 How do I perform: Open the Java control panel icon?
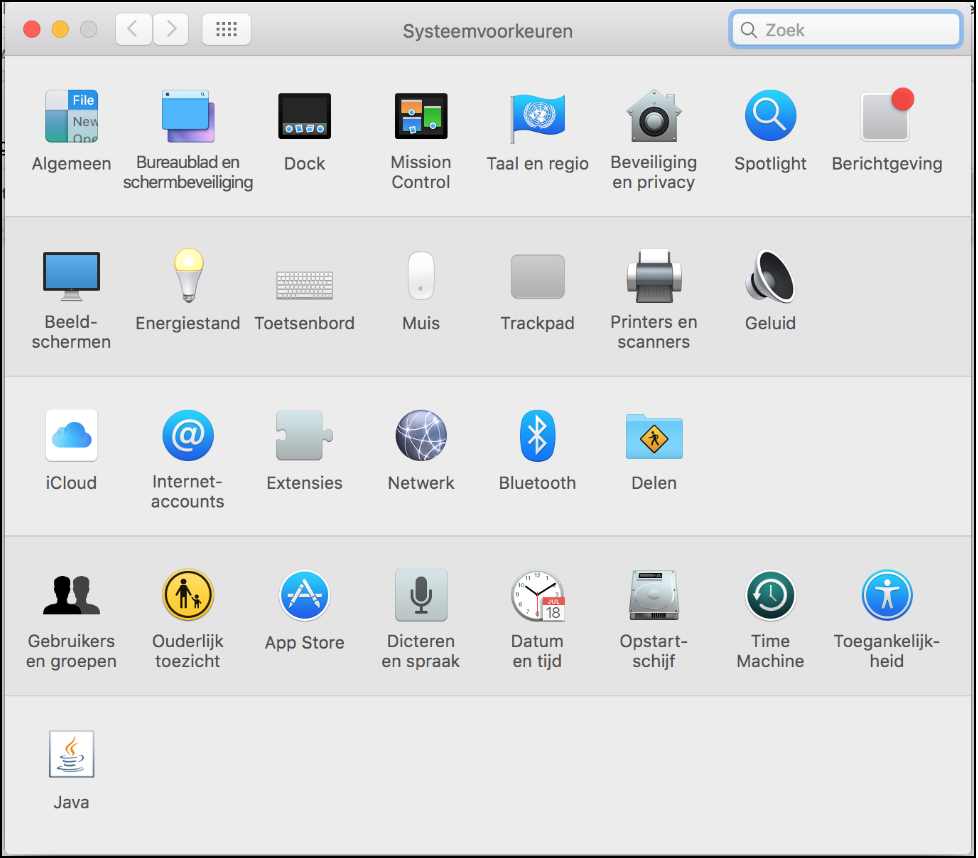(x=71, y=755)
